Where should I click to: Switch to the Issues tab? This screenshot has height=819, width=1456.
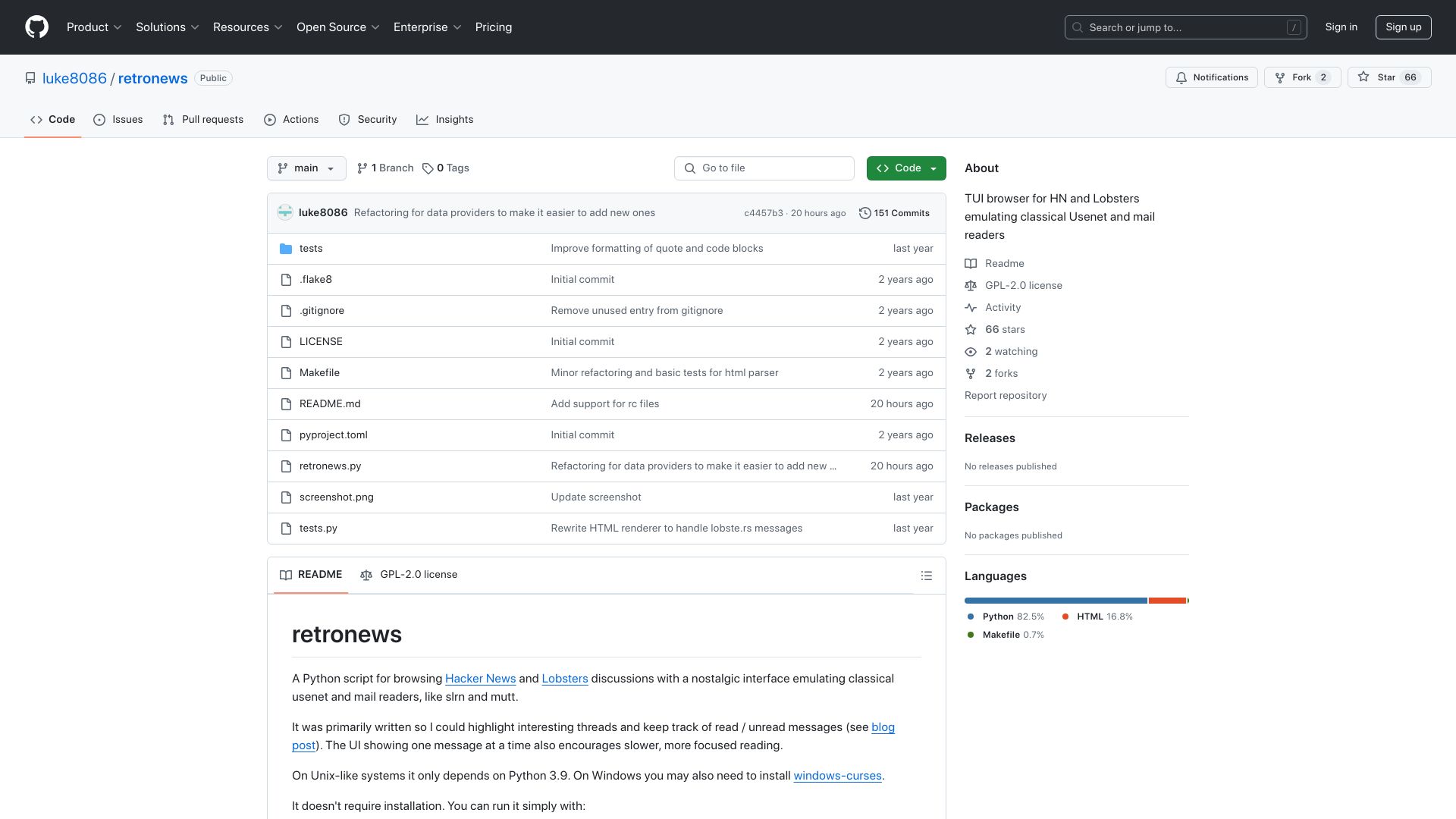[x=118, y=120]
